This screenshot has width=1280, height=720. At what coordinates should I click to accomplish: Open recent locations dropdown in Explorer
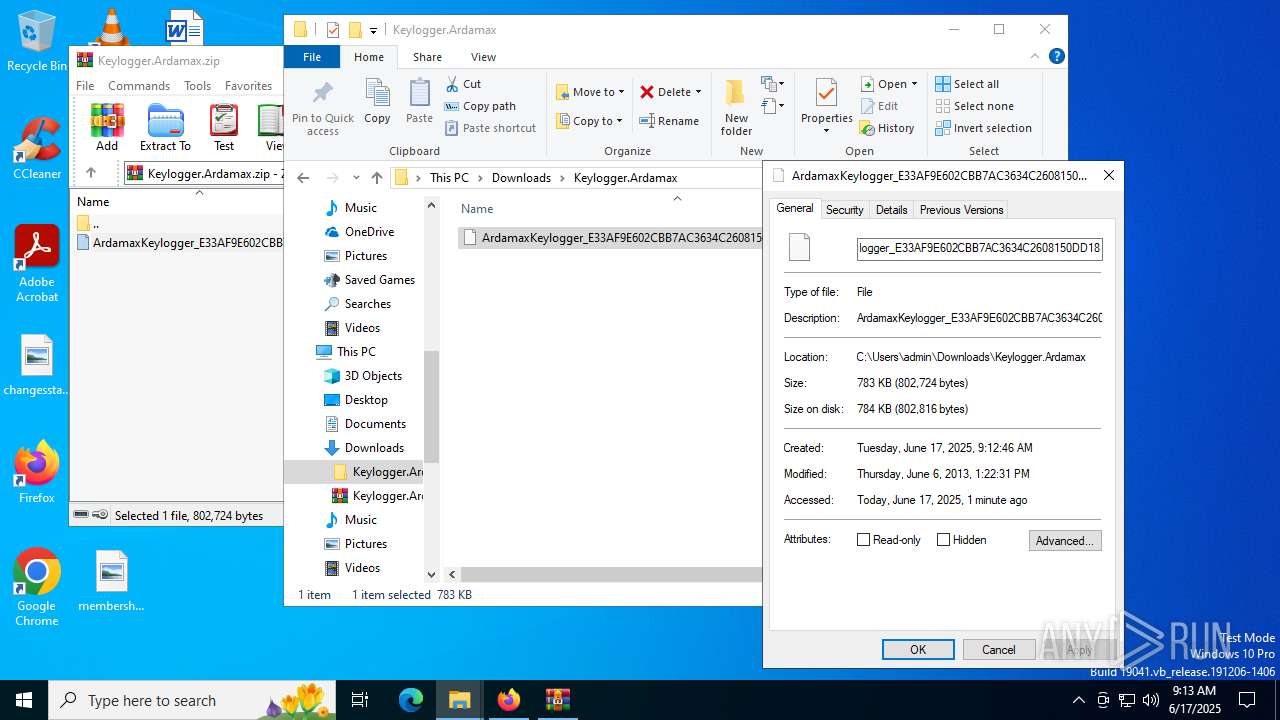pos(355,178)
